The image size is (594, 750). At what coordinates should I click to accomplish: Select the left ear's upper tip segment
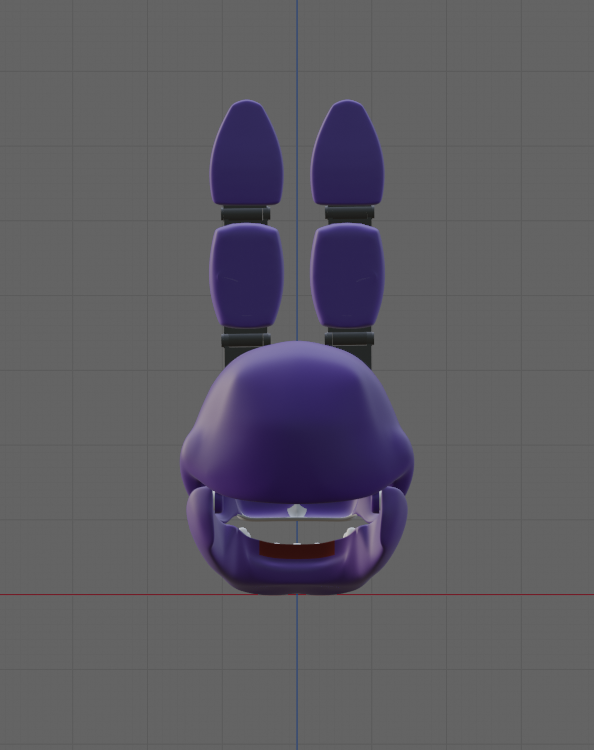click(x=246, y=153)
